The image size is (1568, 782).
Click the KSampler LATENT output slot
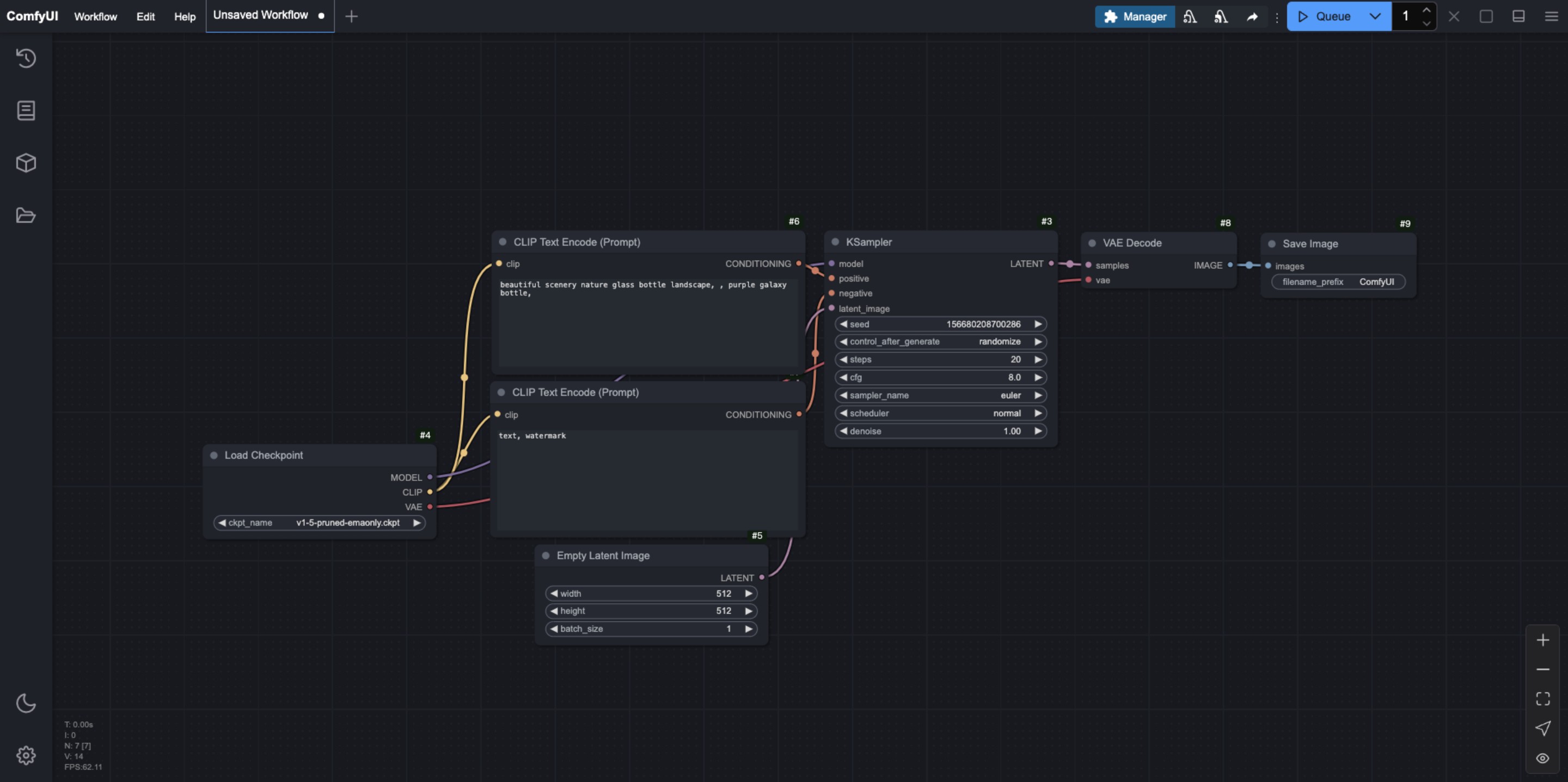[x=1051, y=263]
